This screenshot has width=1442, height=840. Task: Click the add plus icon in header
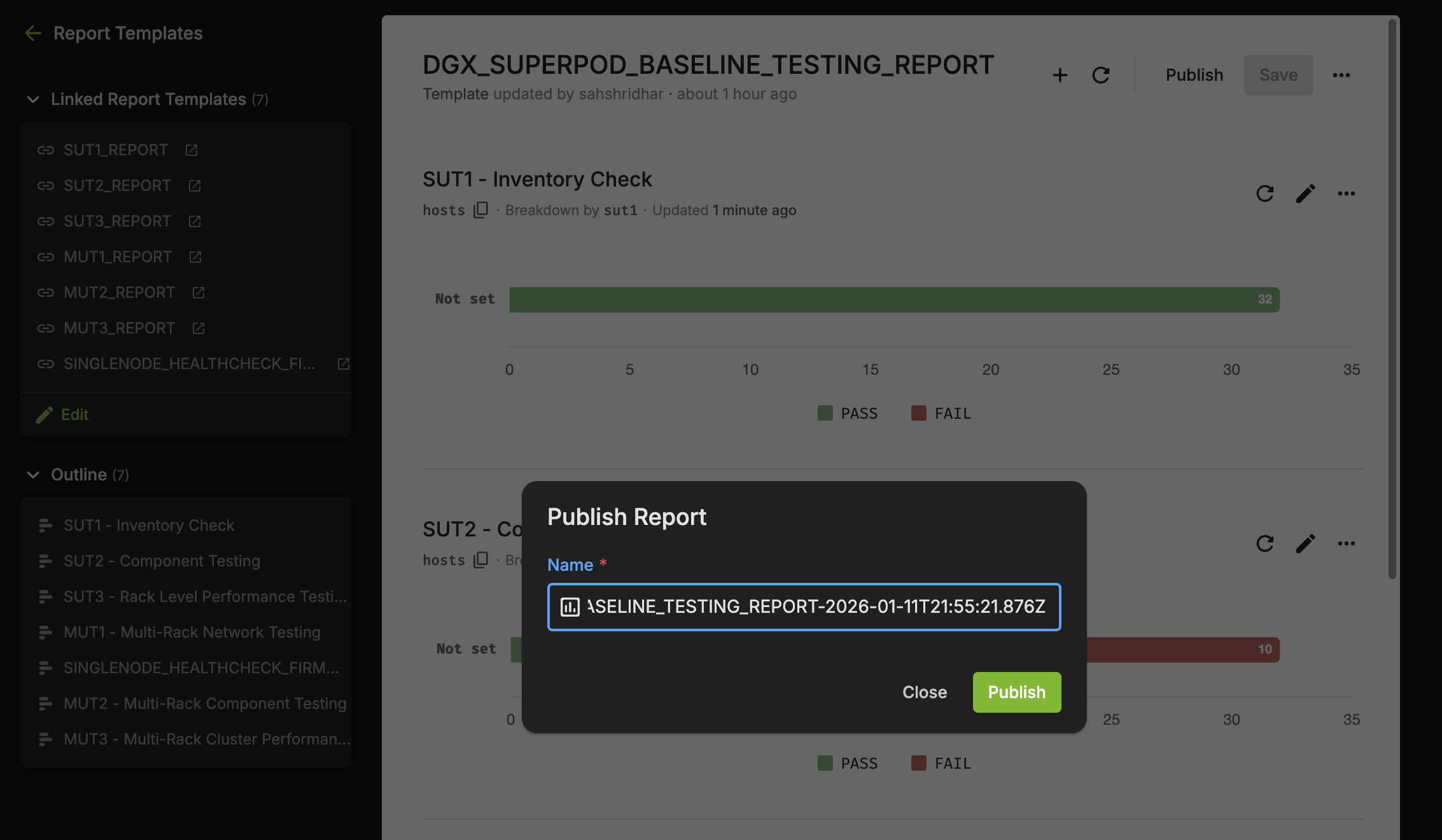click(1060, 75)
